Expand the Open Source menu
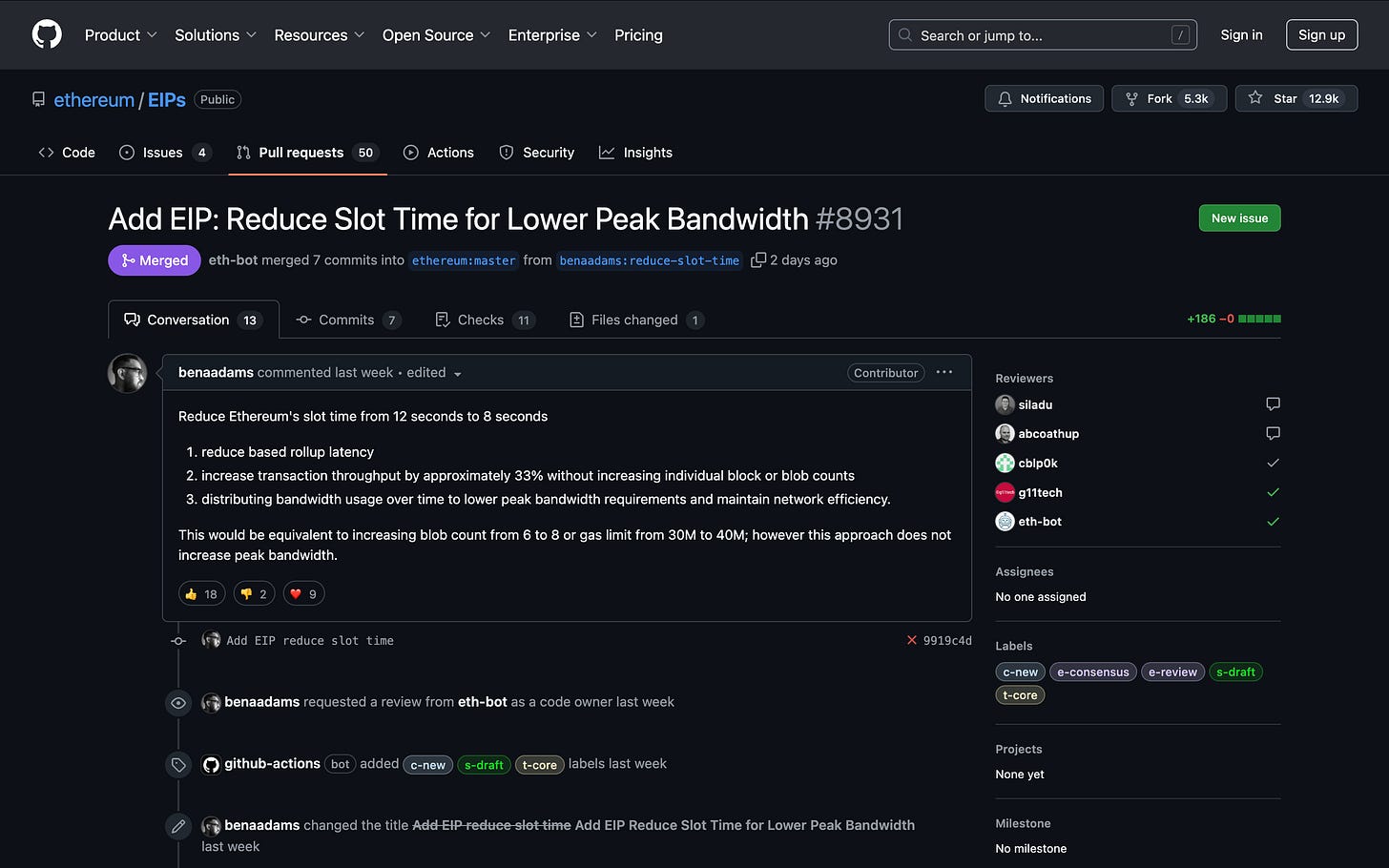 point(436,35)
